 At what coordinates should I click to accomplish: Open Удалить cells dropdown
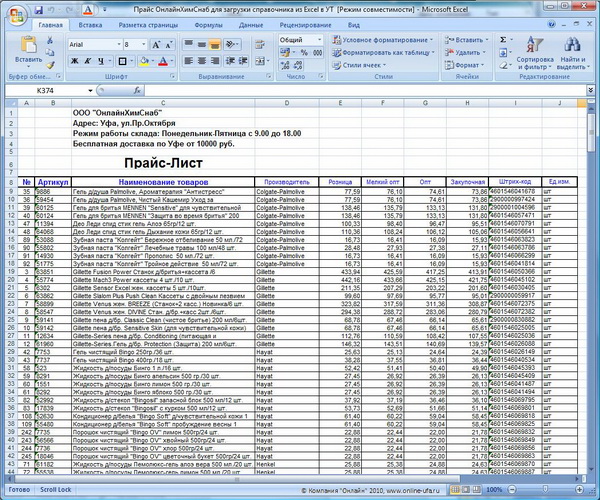(465, 53)
